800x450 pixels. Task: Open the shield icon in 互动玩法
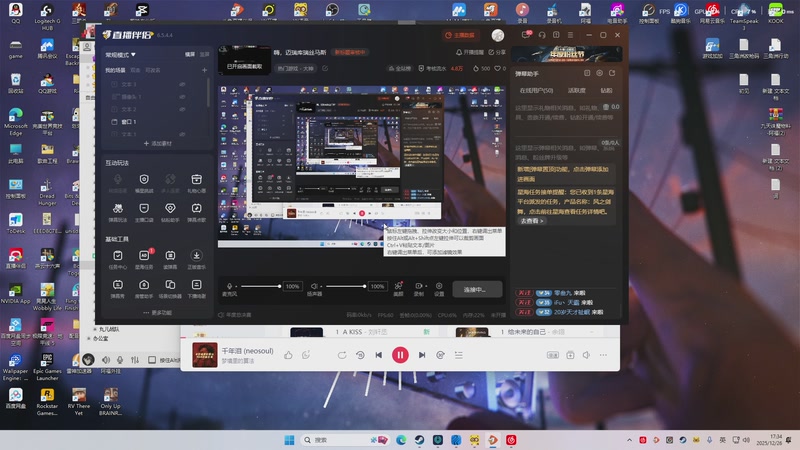[x=144, y=179]
